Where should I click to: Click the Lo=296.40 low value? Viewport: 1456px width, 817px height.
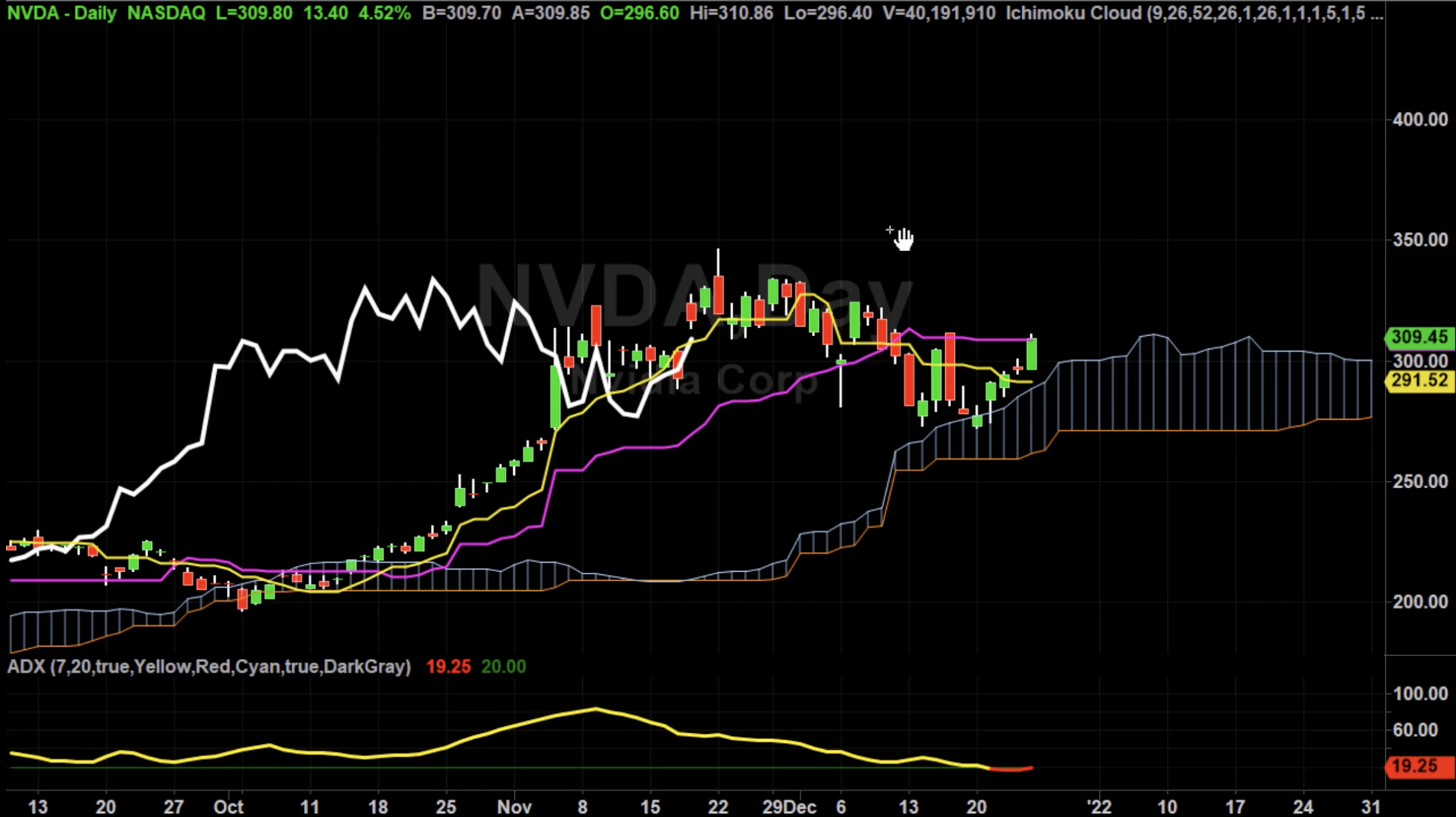(x=828, y=13)
